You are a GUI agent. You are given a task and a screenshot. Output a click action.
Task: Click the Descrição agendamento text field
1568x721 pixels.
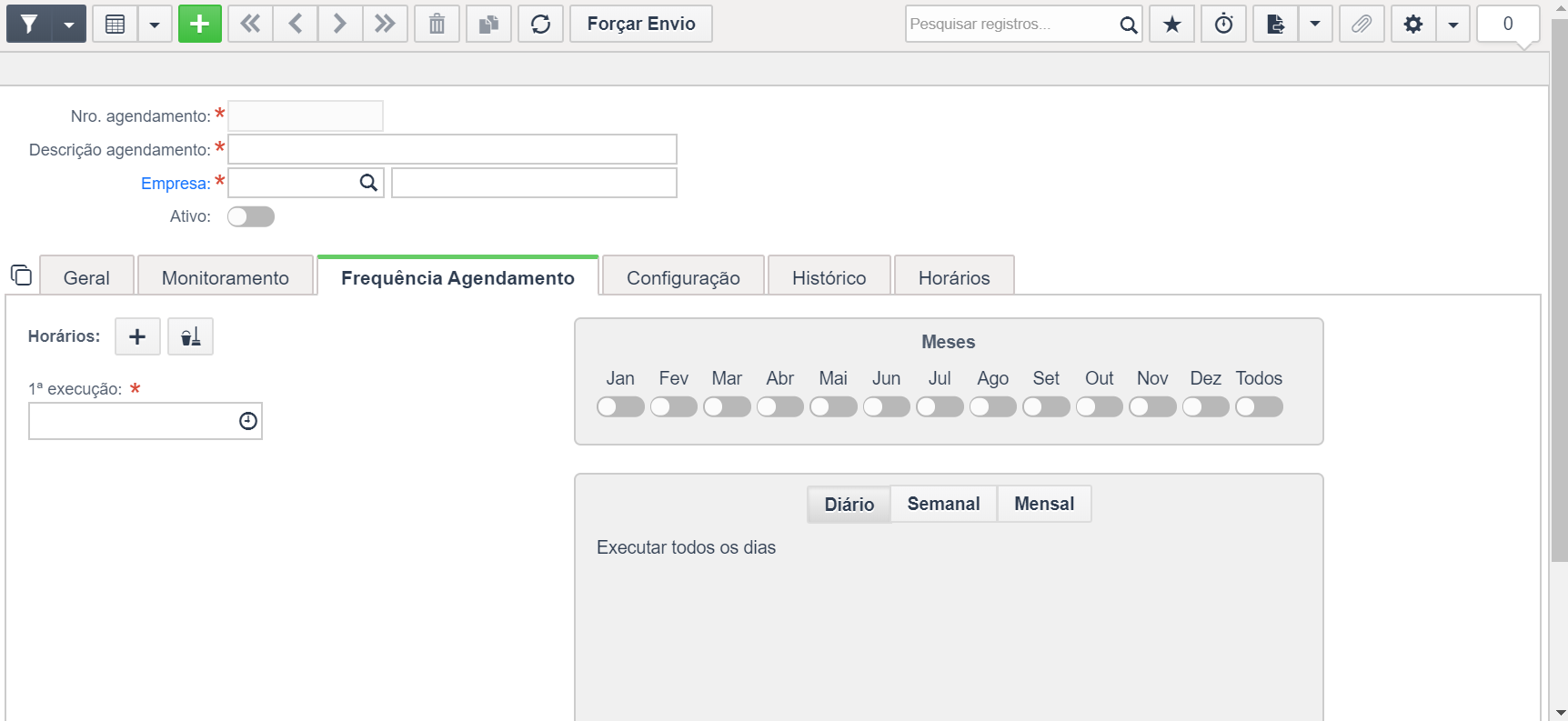pos(452,149)
